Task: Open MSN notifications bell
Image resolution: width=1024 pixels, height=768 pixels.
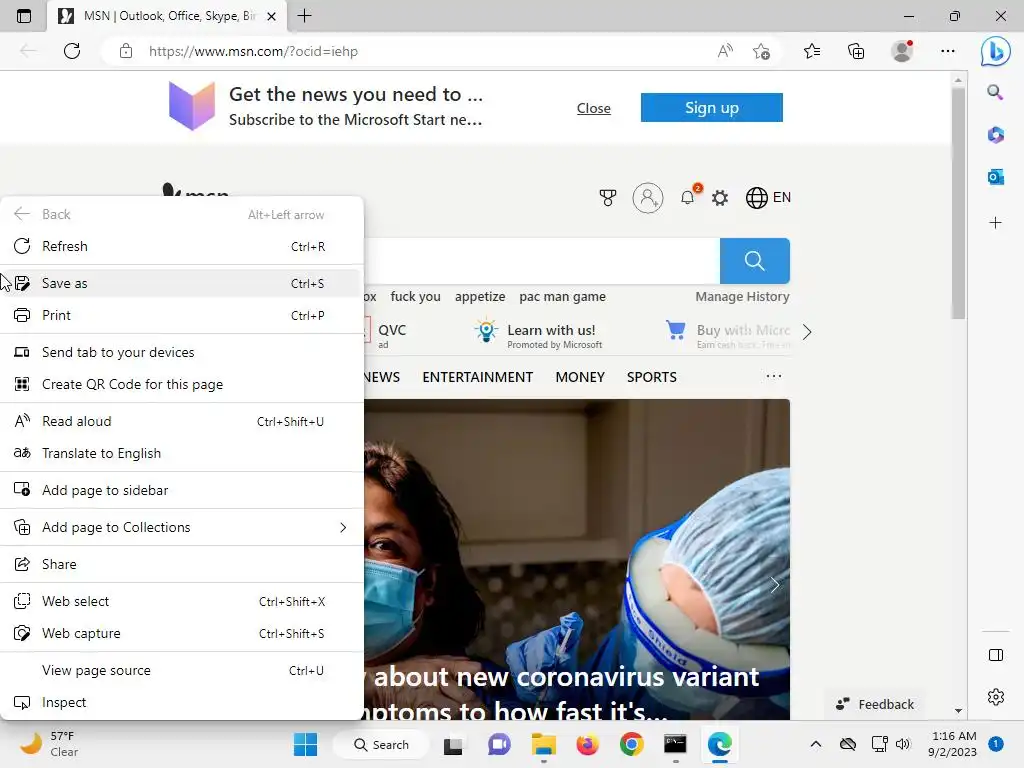Action: [x=688, y=197]
